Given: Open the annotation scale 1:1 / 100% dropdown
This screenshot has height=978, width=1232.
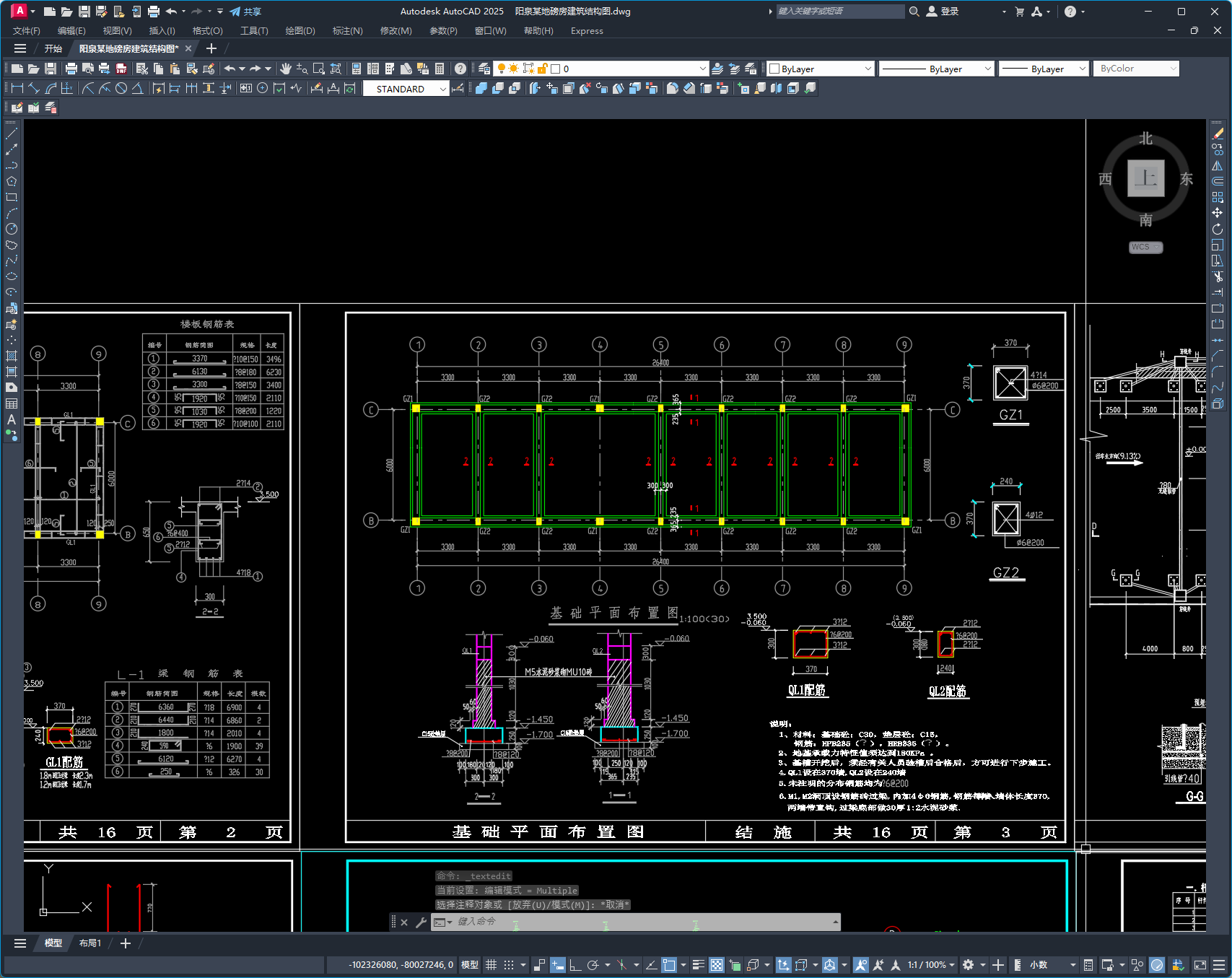Looking at the screenshot, I should [x=931, y=965].
